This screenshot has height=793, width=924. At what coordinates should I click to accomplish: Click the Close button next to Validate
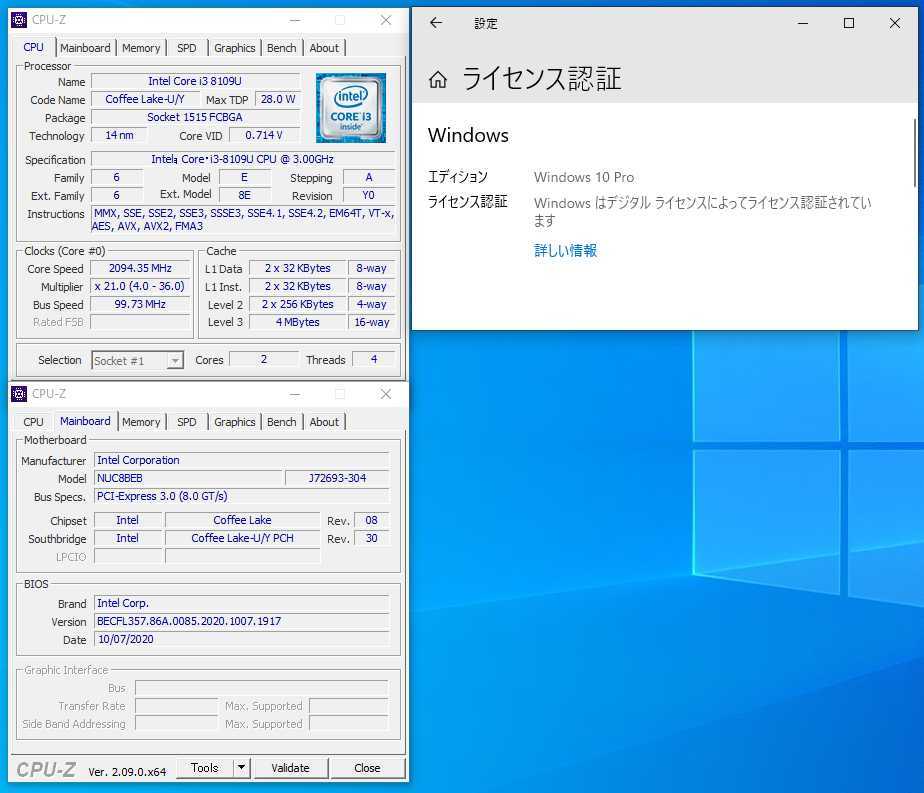367,768
